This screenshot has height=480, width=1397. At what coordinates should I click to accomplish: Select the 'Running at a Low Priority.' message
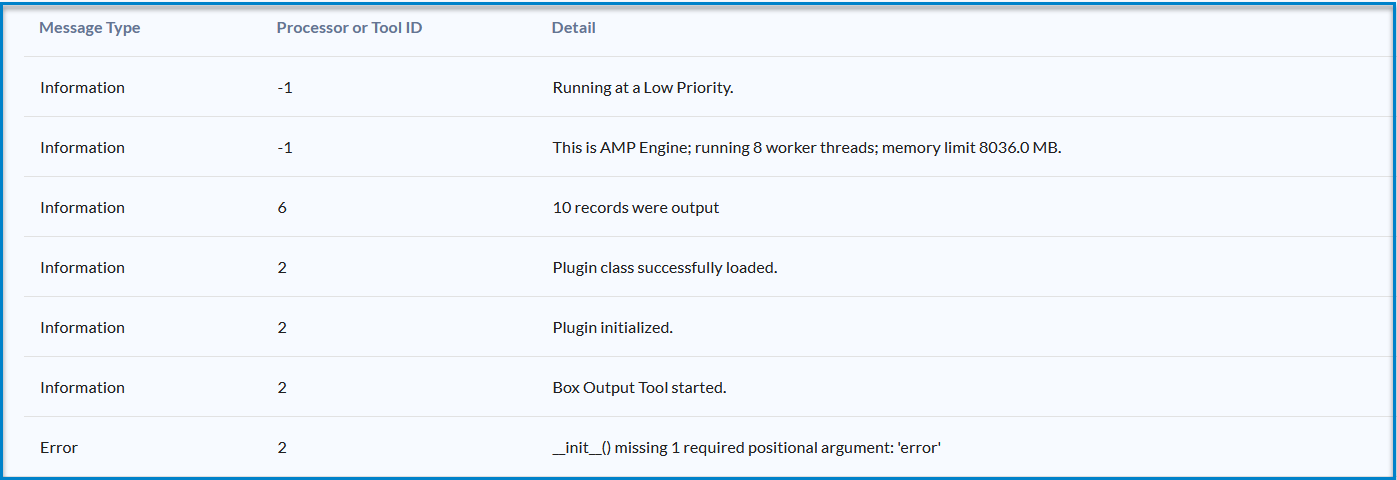[643, 88]
